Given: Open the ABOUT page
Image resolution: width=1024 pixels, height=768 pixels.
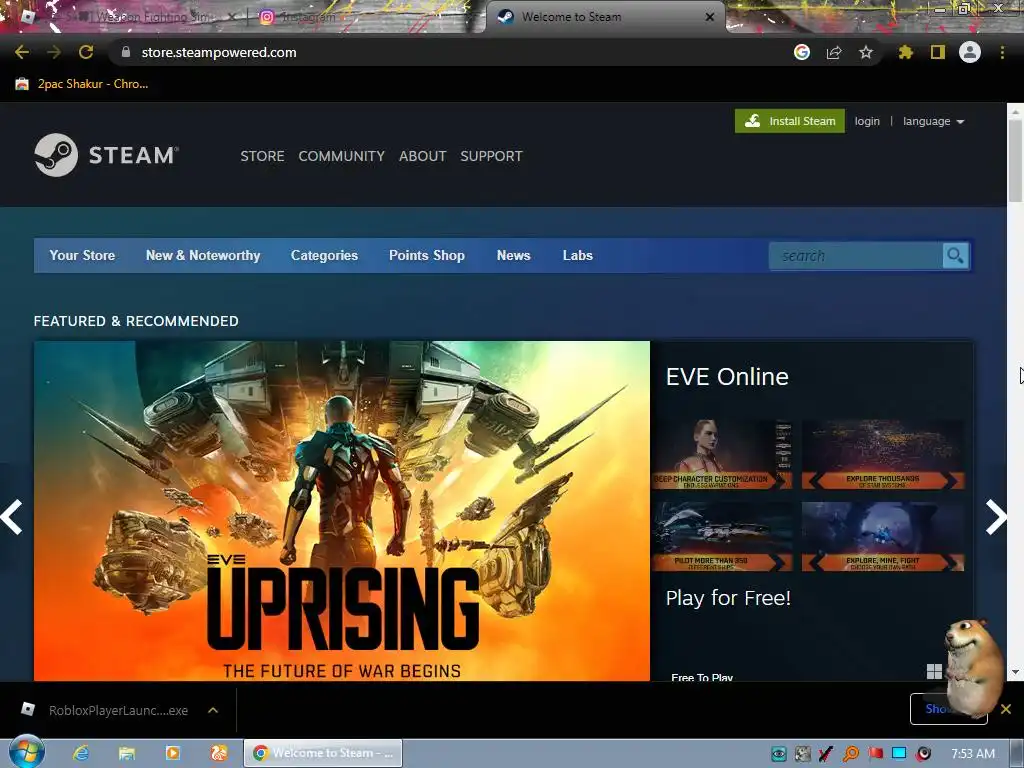Looking at the screenshot, I should (x=423, y=156).
